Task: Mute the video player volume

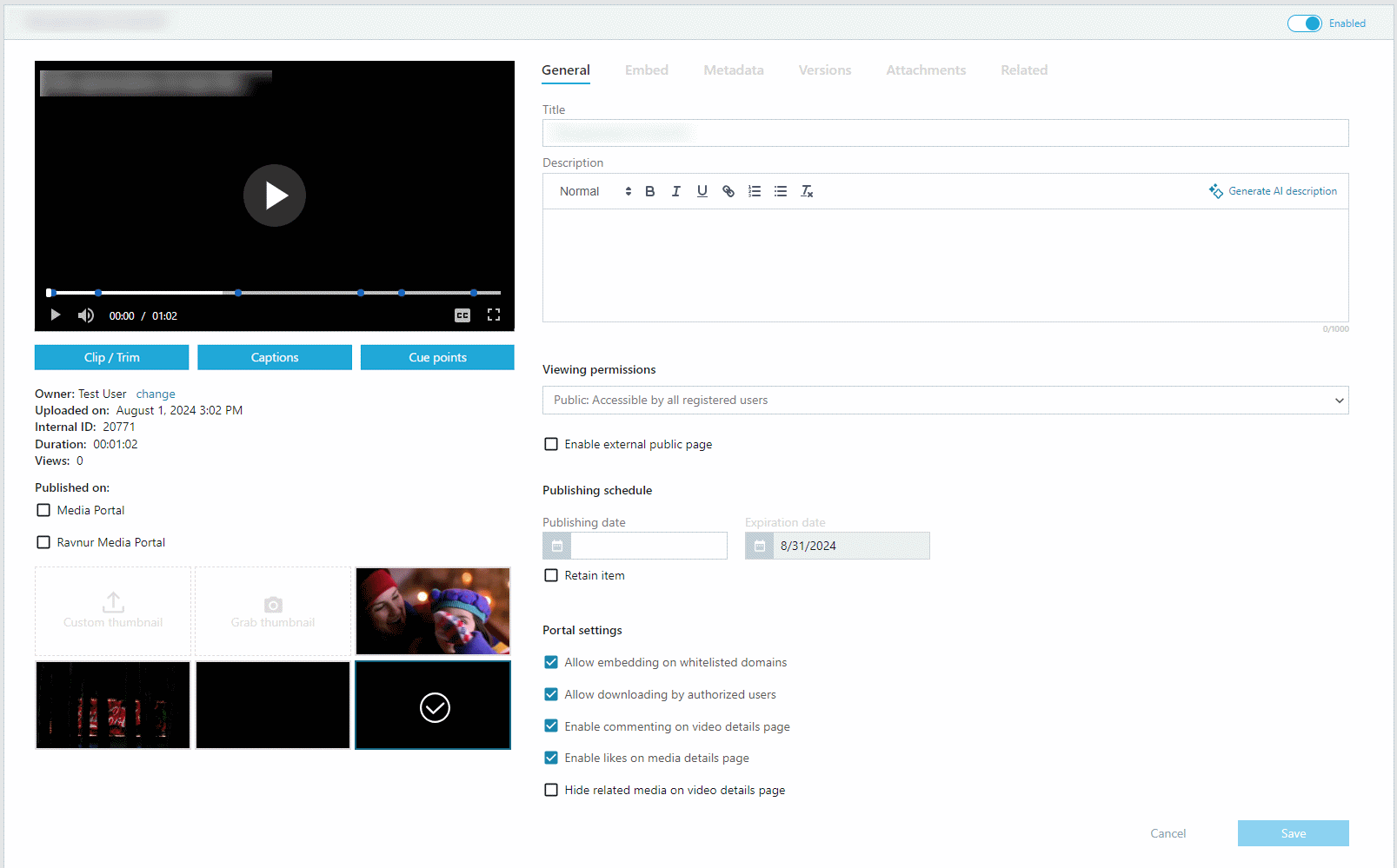Action: tap(85, 315)
